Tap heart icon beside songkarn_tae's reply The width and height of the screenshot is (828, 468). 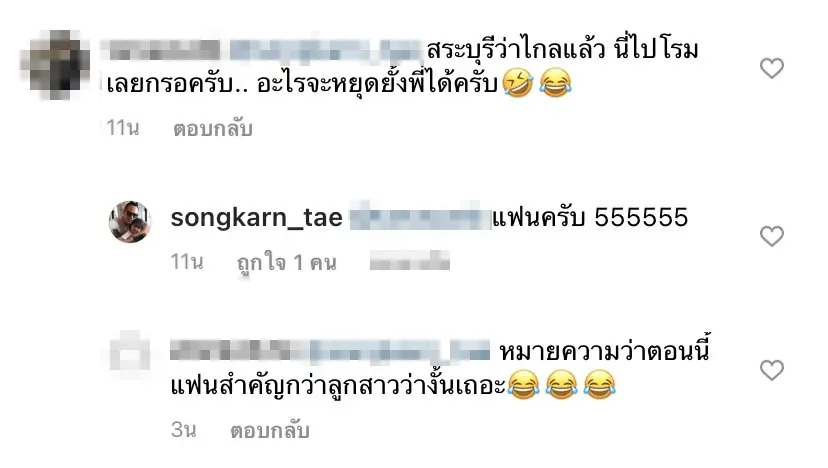coord(771,236)
